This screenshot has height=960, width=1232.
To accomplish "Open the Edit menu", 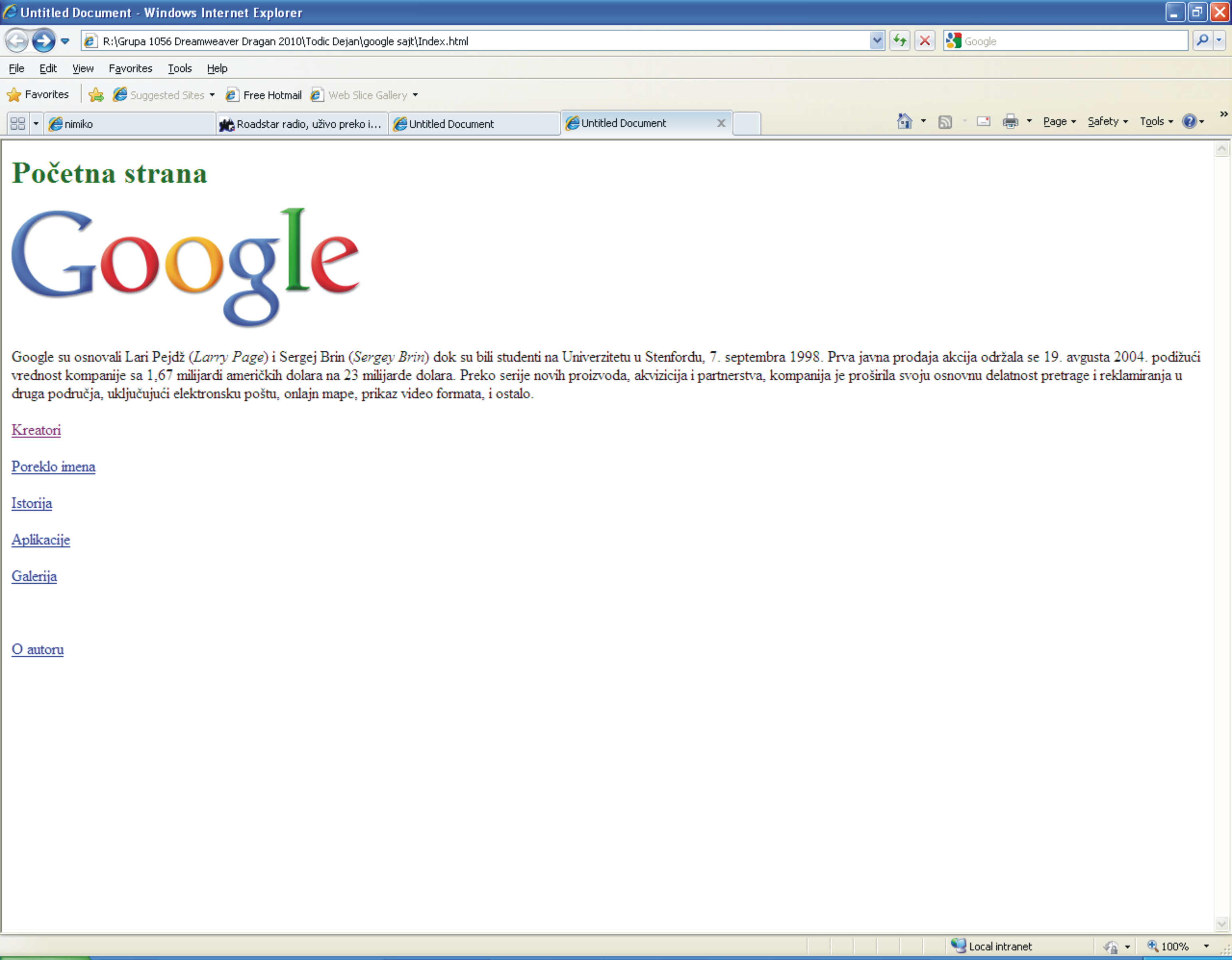I will point(48,68).
